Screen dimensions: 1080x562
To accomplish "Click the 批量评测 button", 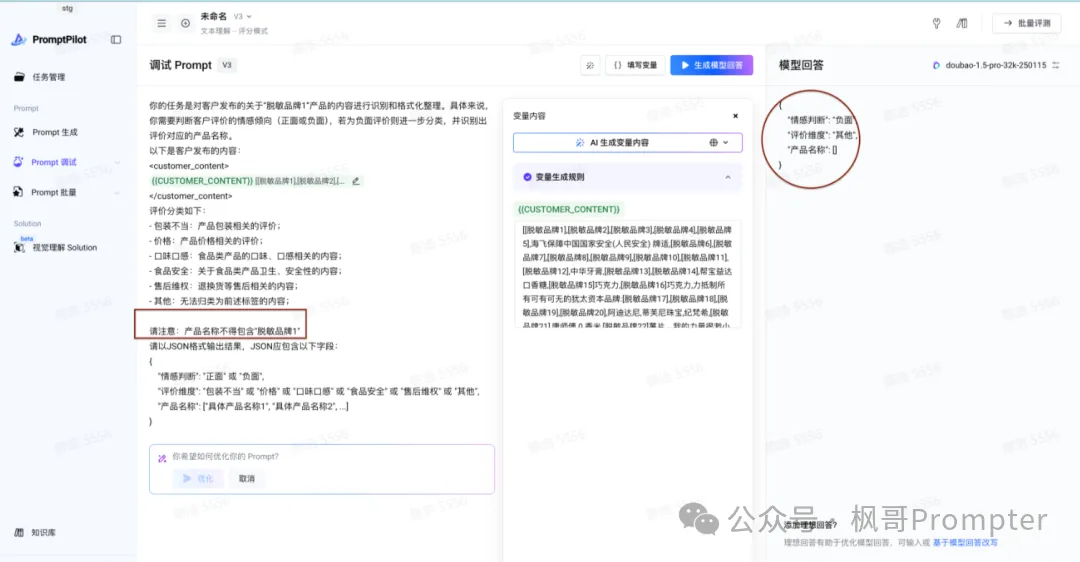I will 1026,23.
